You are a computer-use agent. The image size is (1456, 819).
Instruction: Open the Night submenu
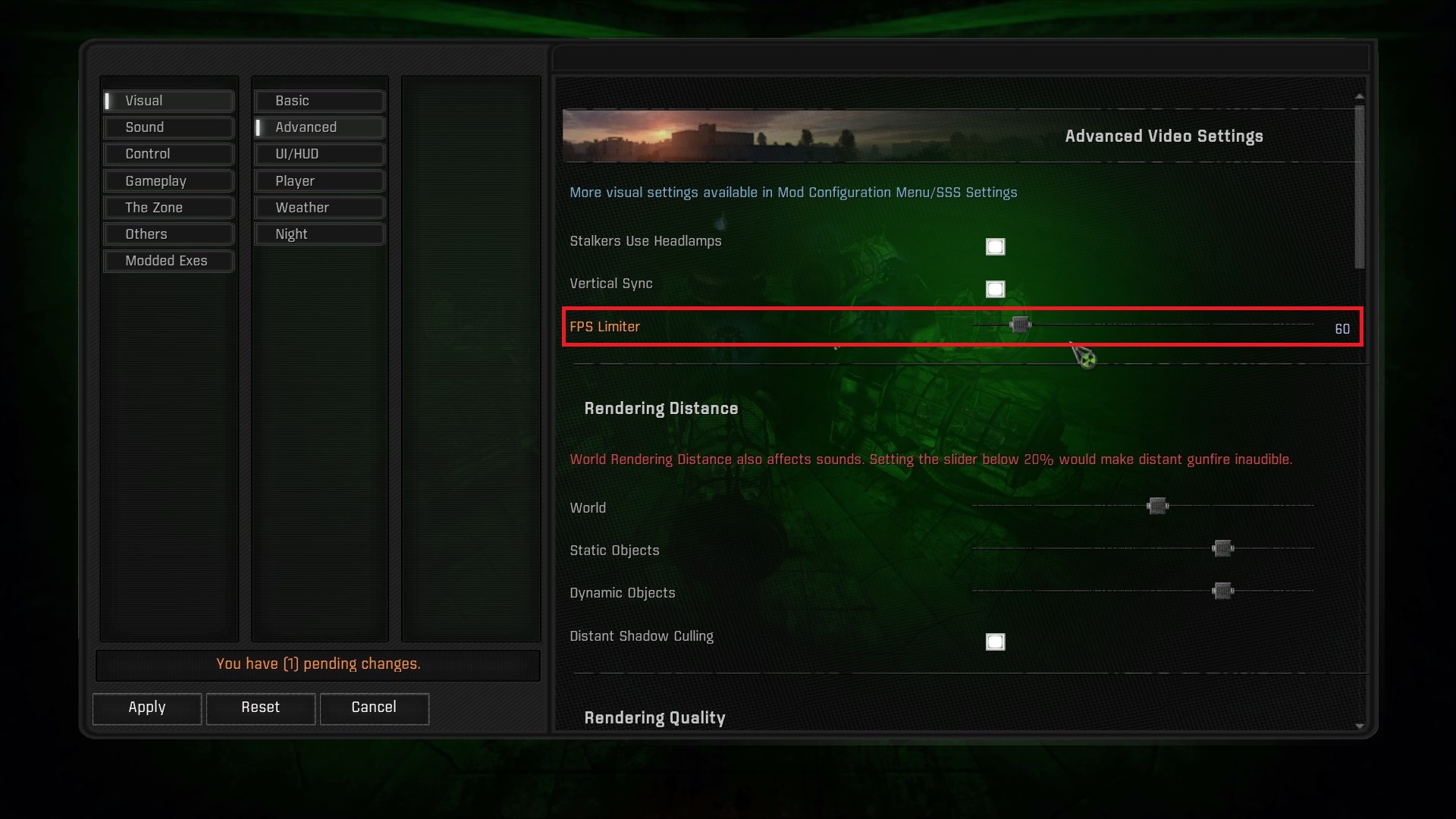pos(319,234)
